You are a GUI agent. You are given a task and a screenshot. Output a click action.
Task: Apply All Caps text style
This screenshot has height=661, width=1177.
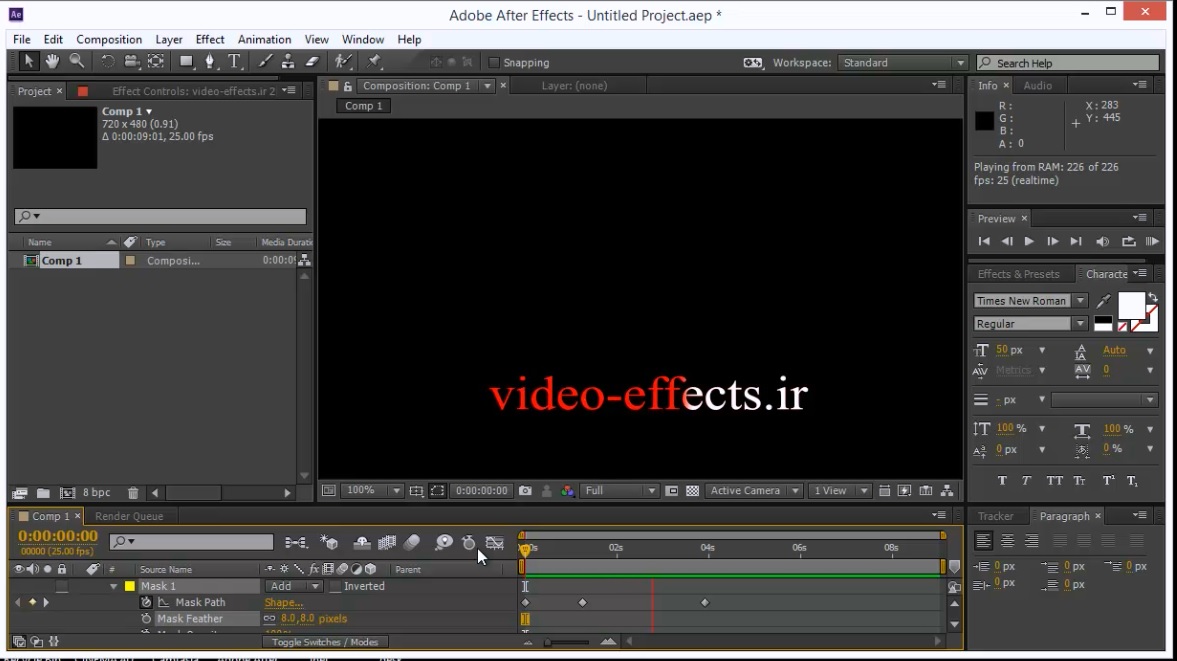click(x=1055, y=481)
